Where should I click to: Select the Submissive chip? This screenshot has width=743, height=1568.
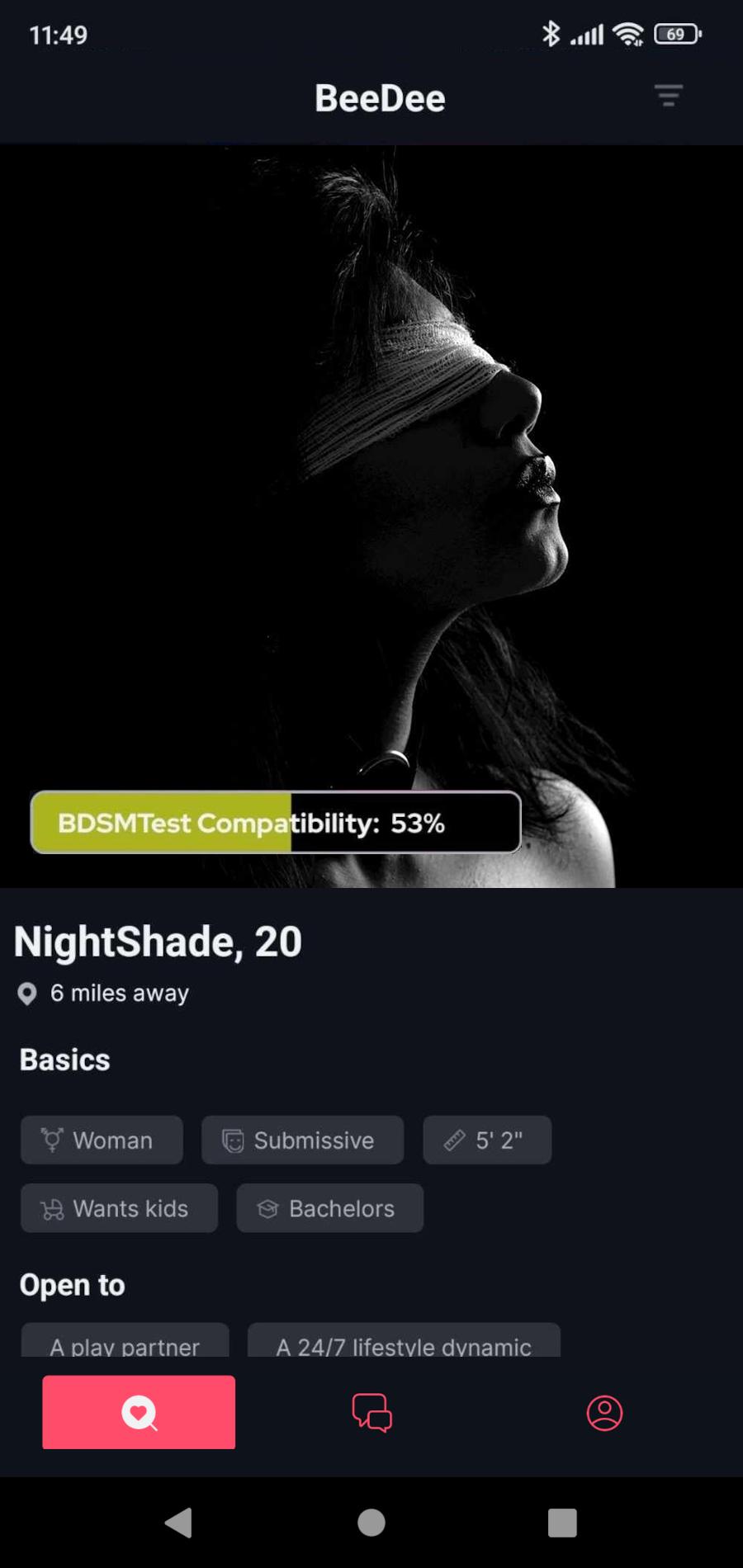coord(302,1140)
